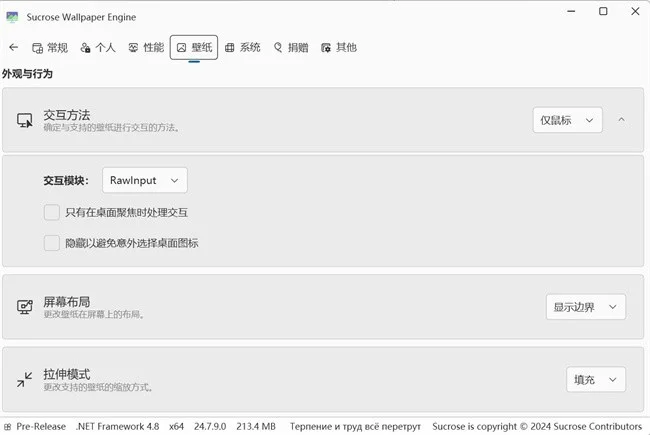Collapse the 交互方法 section chevron
This screenshot has width=650, height=435.
(x=621, y=120)
